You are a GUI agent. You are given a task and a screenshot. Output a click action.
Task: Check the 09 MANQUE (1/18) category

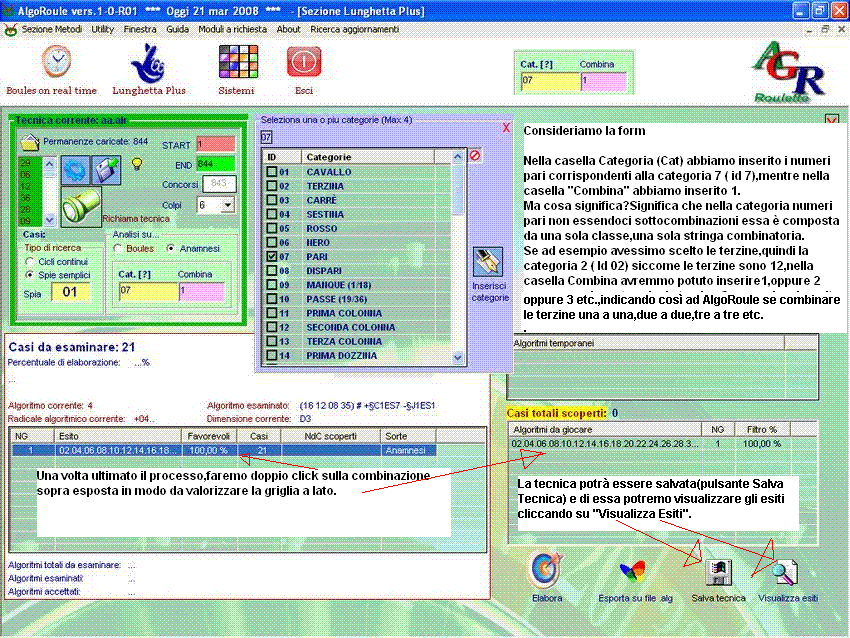pyautogui.click(x=272, y=285)
